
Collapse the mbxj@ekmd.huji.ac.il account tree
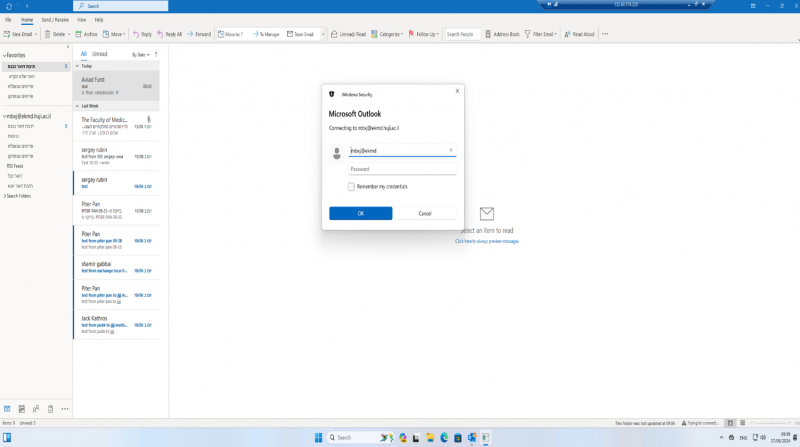[x=5, y=116]
